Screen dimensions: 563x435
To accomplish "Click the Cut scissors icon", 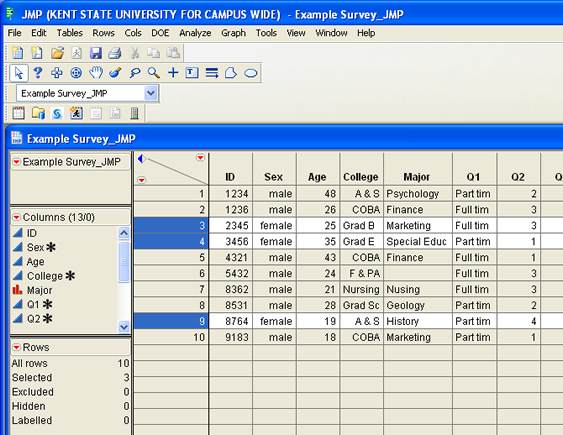I will 135,53.
